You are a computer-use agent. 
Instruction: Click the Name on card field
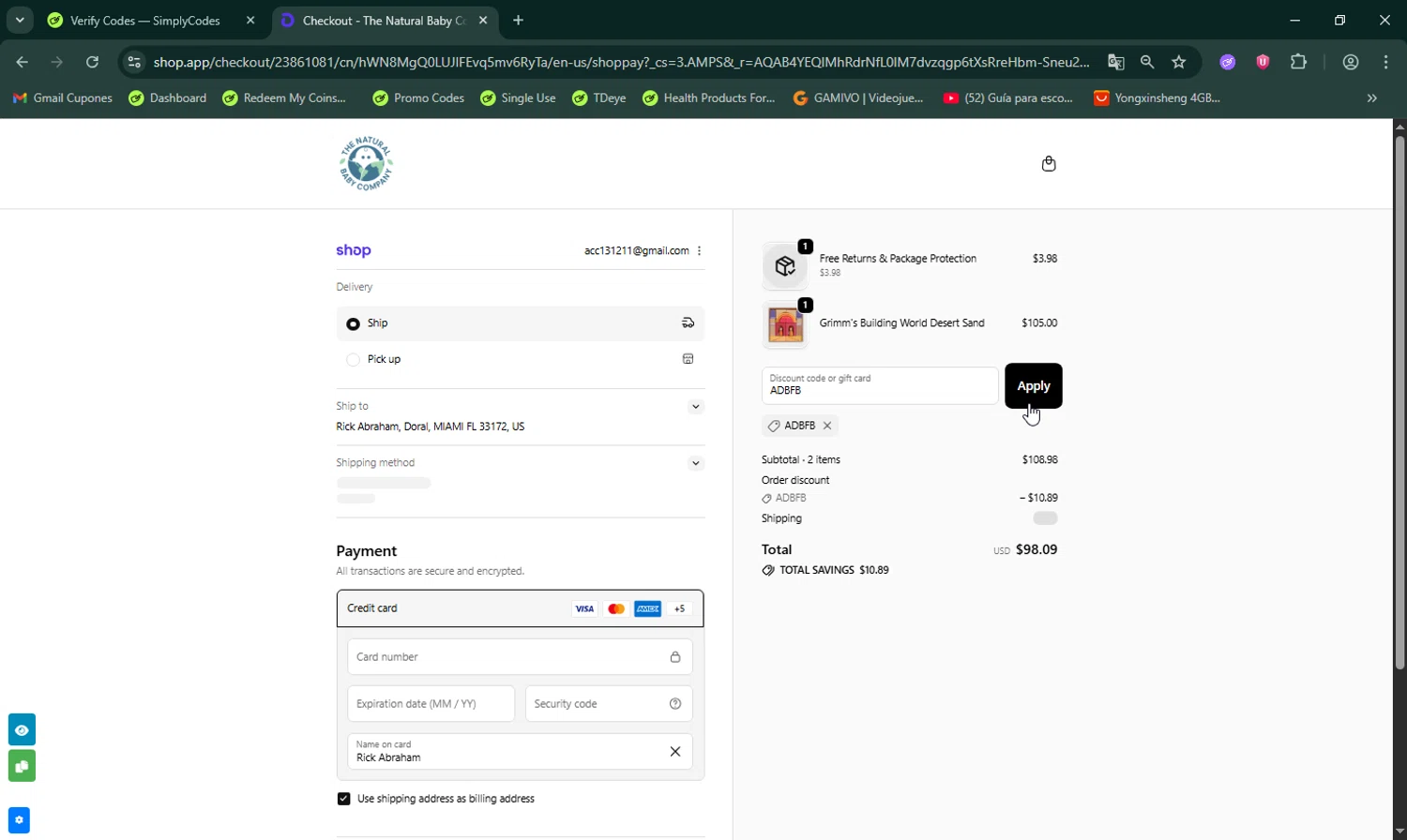tap(520, 751)
